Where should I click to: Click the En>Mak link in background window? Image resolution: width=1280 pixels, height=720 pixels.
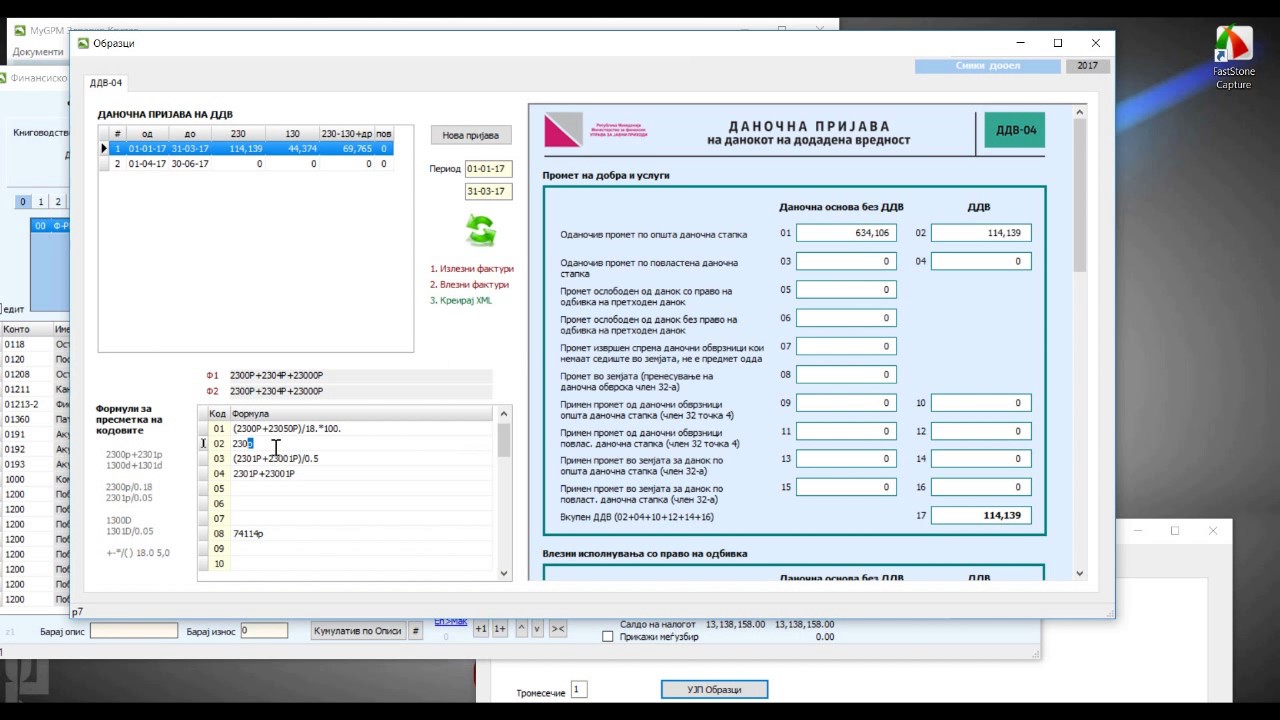450,621
